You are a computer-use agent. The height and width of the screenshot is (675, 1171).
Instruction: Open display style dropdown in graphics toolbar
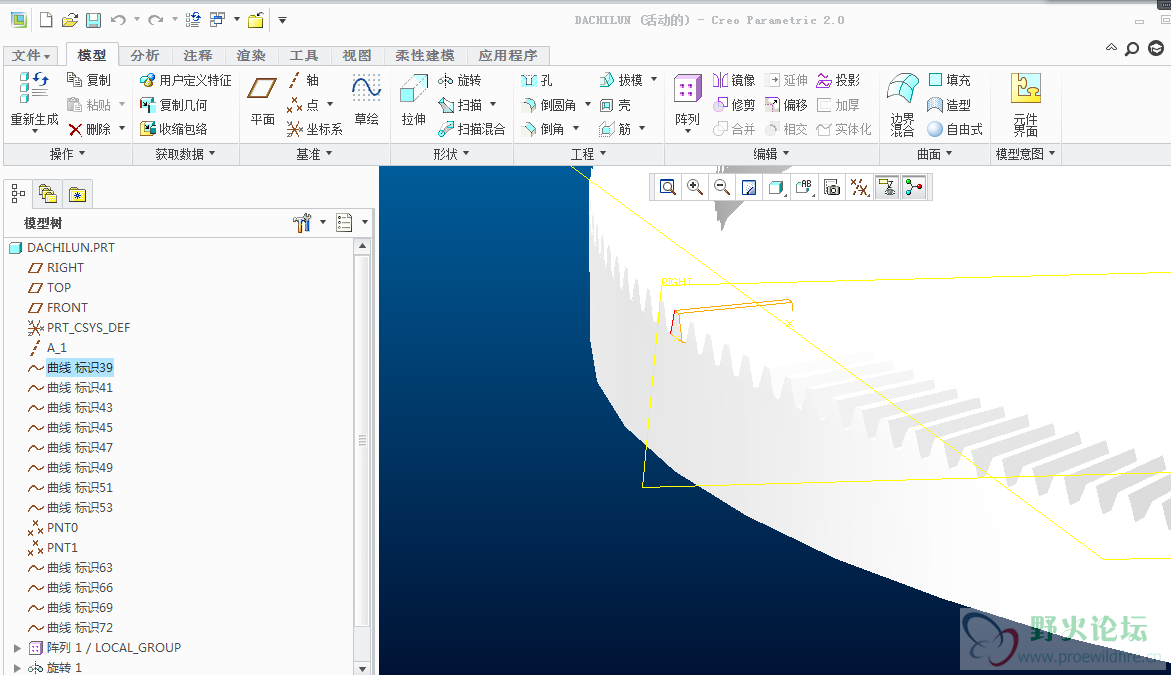[x=777, y=187]
